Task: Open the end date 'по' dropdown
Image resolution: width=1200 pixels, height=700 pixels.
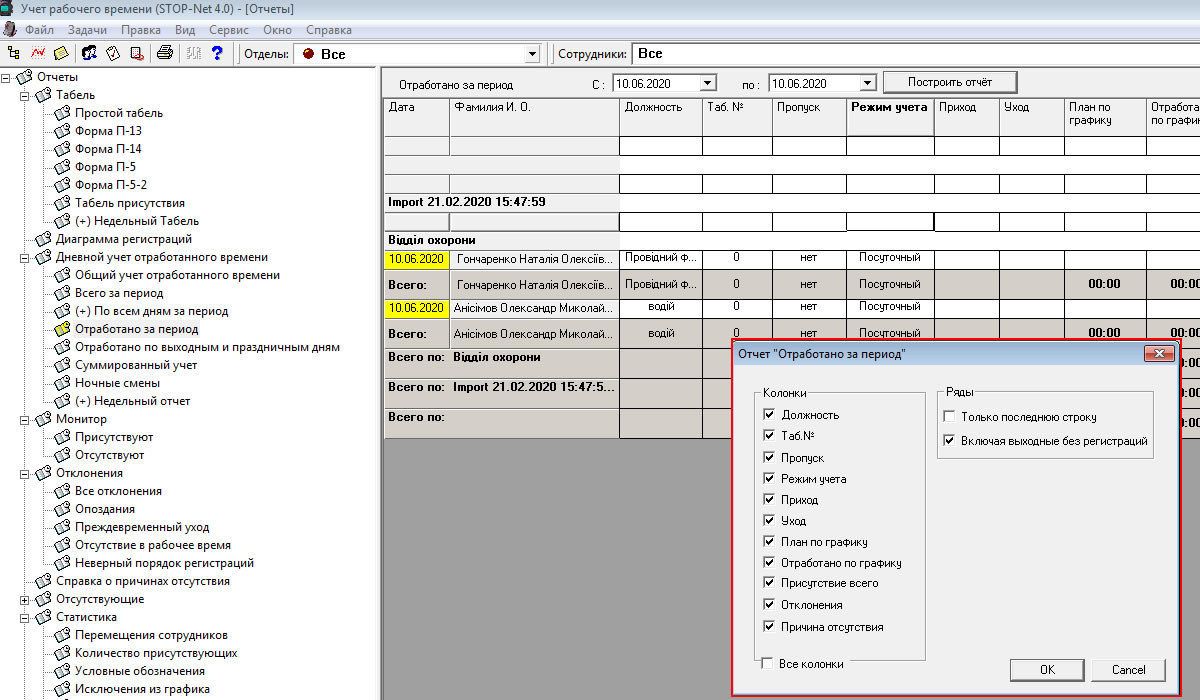Action: coord(868,83)
